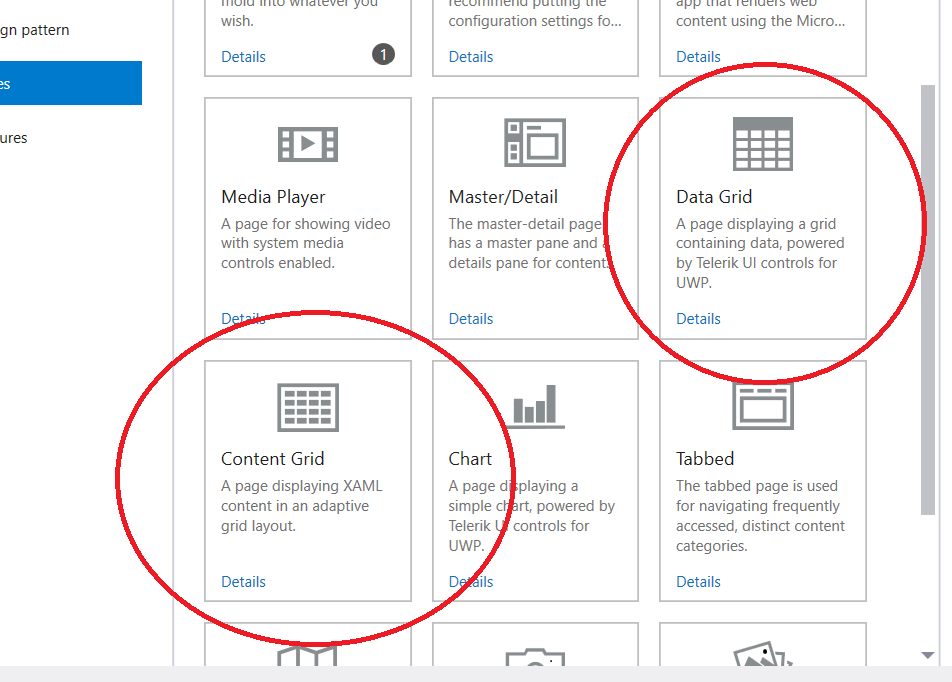Viewport: 952px width, 682px height.
Task: Open Details link in Content Grid card
Action: tap(243, 582)
